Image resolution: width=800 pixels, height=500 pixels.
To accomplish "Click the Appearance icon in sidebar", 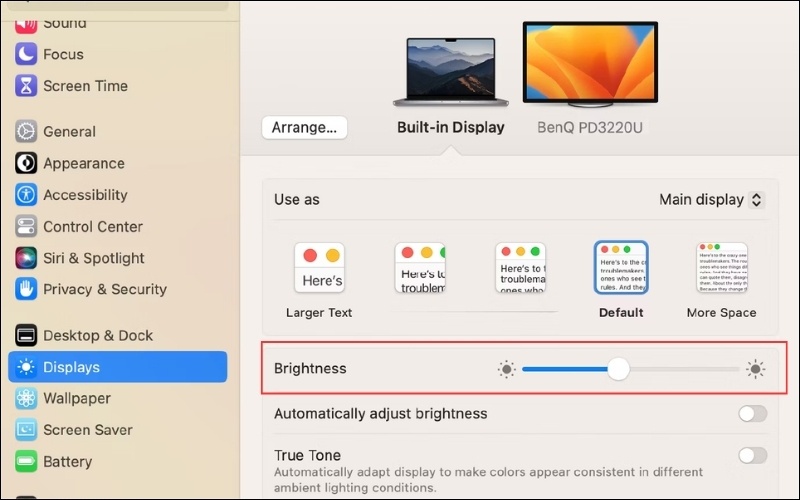I will pos(26,163).
